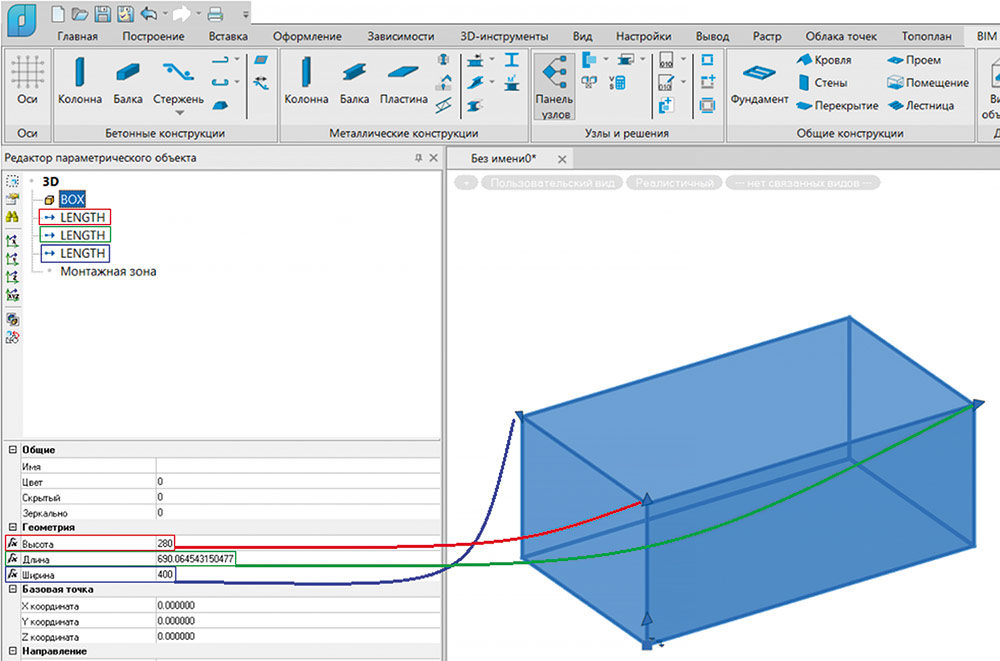Click the Лестница stairs tool
This screenshot has height=661, width=1000.
(919, 105)
